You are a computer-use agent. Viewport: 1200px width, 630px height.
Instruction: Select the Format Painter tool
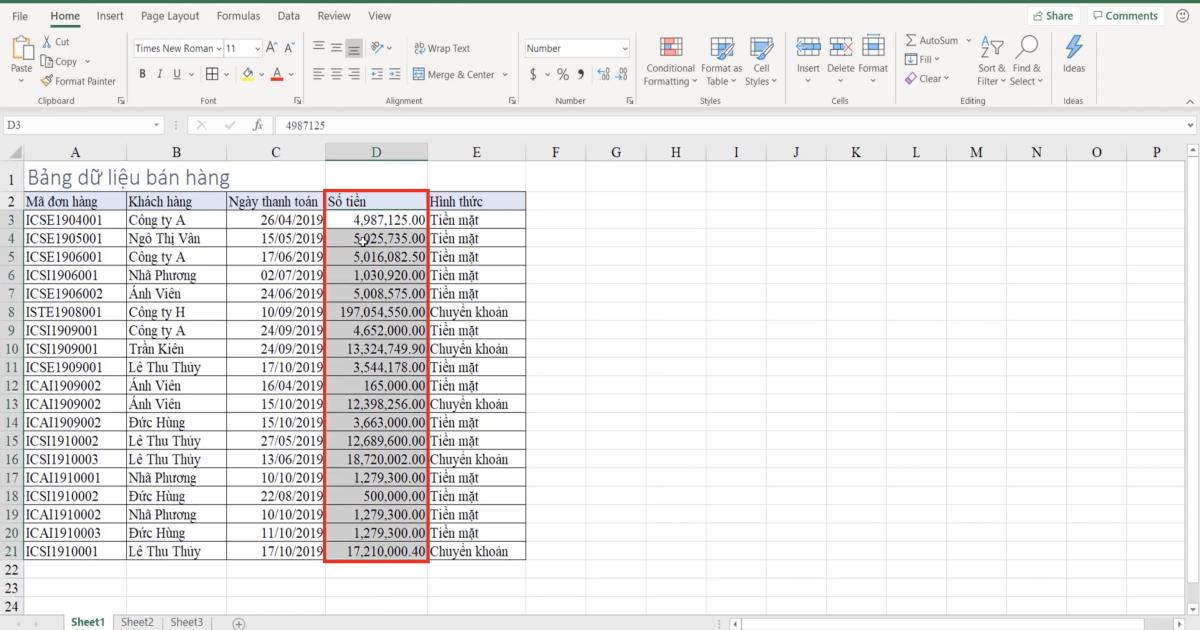click(x=77, y=81)
